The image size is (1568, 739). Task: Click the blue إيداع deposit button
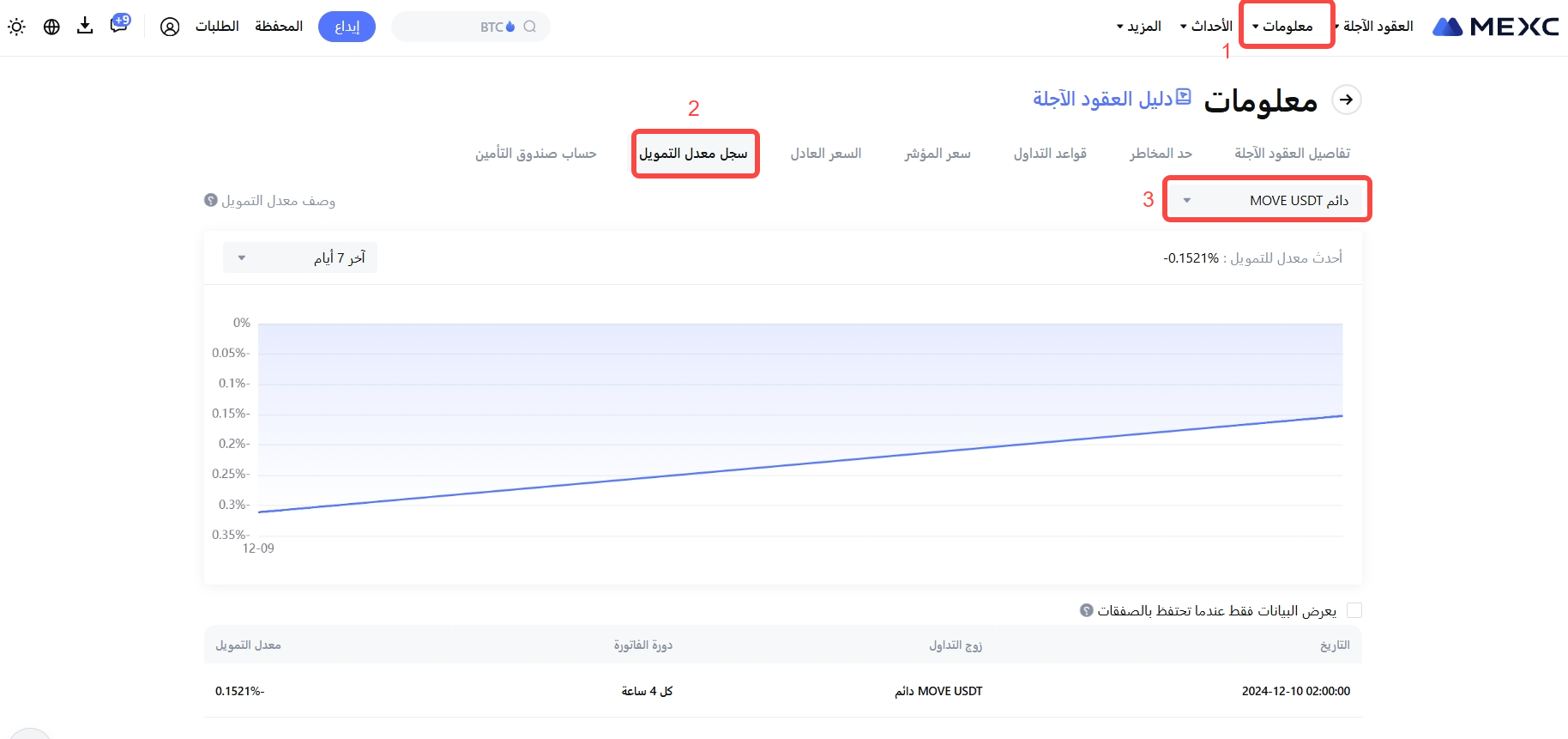(347, 27)
